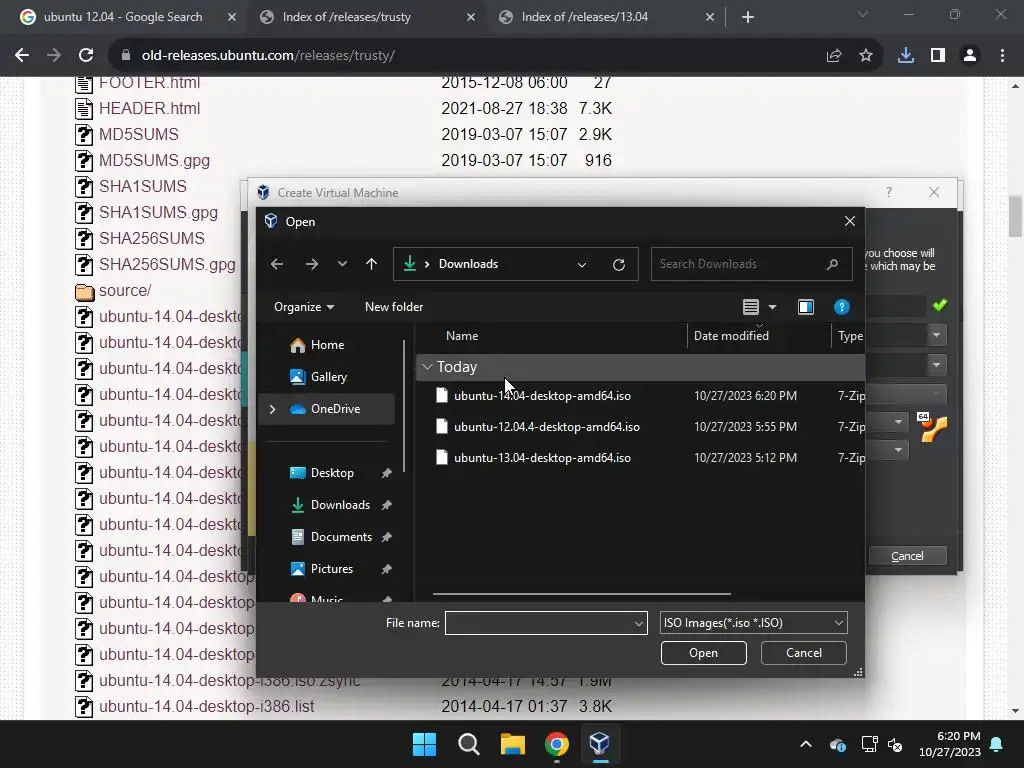The width and height of the screenshot is (1024, 768).
Task: Open Create Virtual Machine help question mark
Action: [888, 192]
